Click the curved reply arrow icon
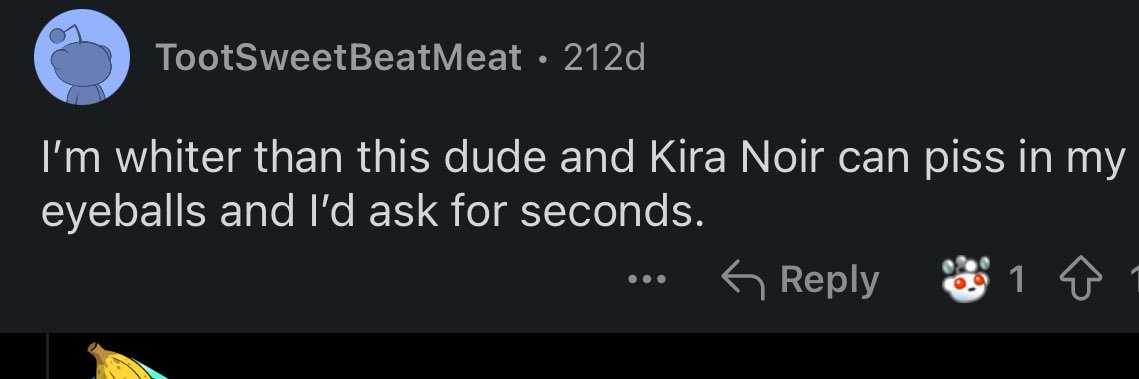 (x=744, y=280)
